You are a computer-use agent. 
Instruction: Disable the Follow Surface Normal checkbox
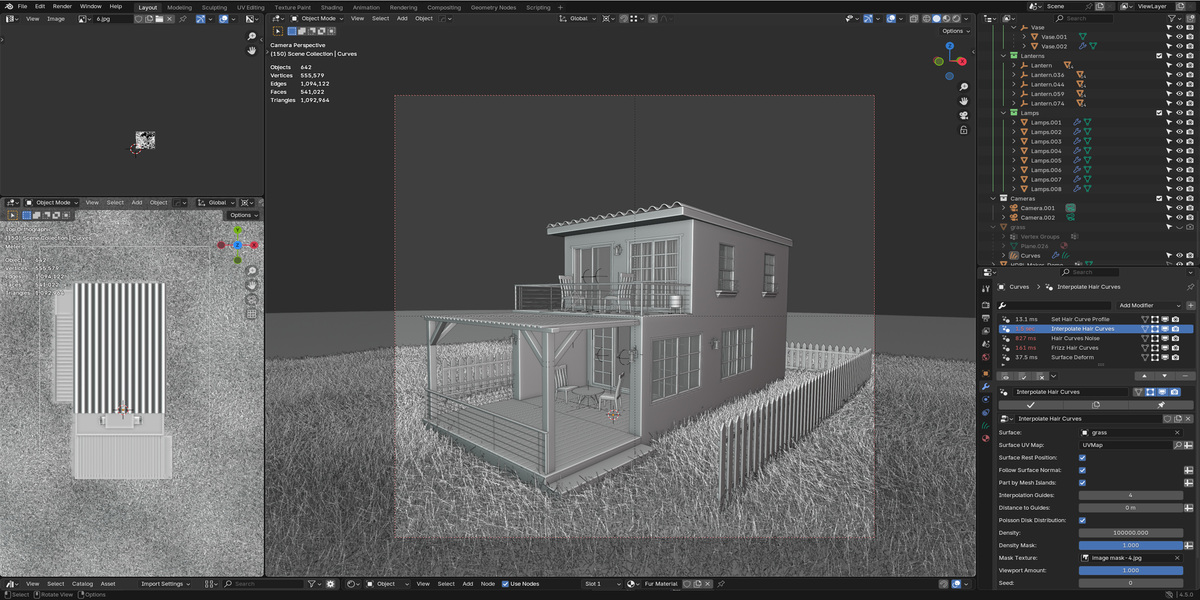coord(1083,470)
